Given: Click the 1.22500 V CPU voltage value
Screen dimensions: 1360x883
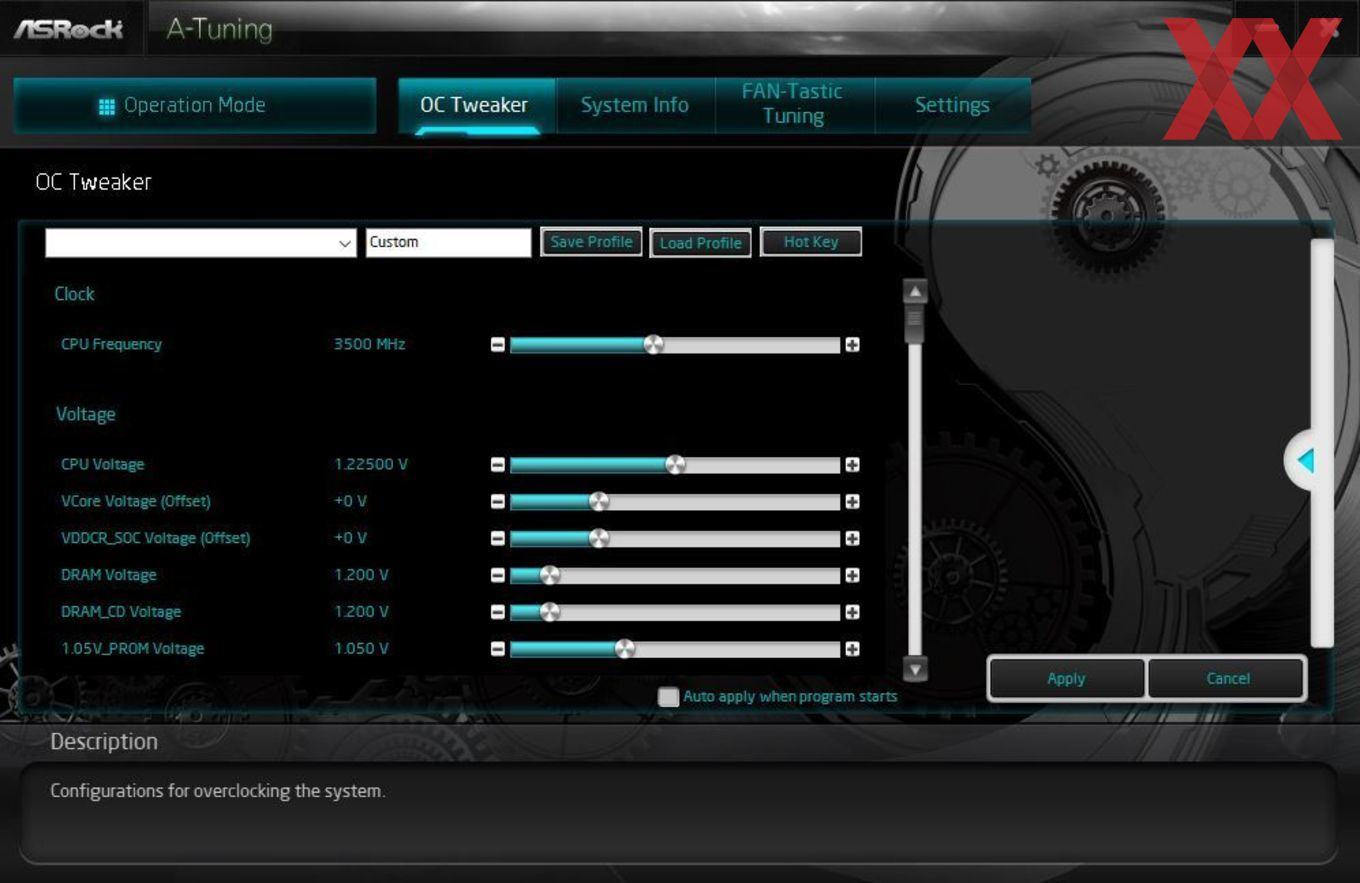Looking at the screenshot, I should coord(371,464).
